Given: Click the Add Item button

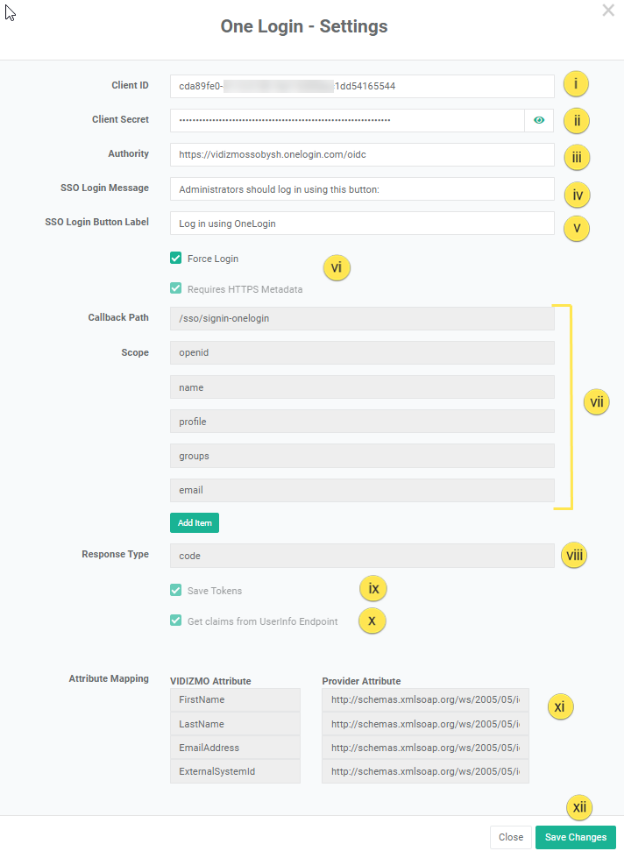Looking at the screenshot, I should click(194, 523).
